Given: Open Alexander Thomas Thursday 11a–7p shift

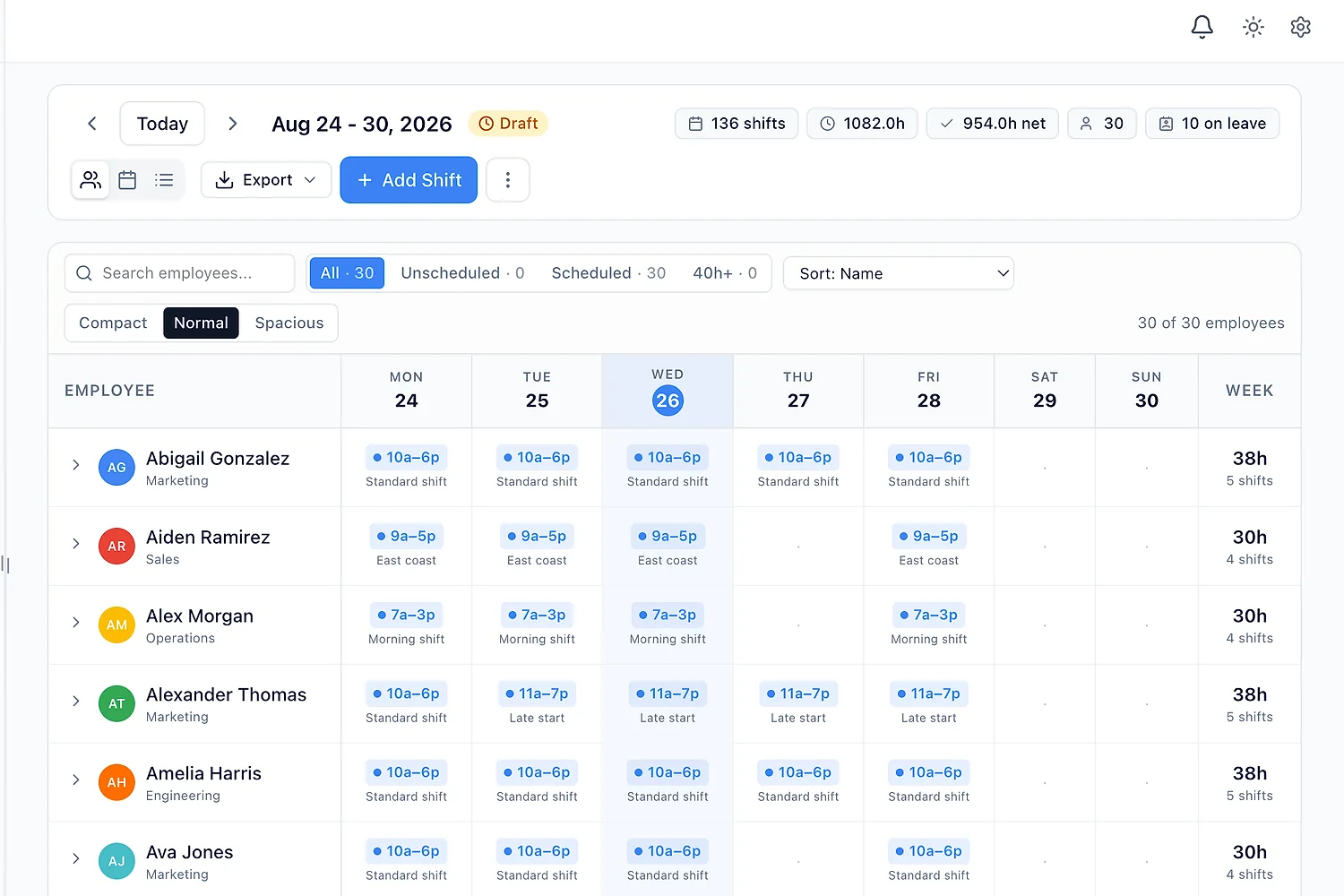Looking at the screenshot, I should click(x=798, y=694).
